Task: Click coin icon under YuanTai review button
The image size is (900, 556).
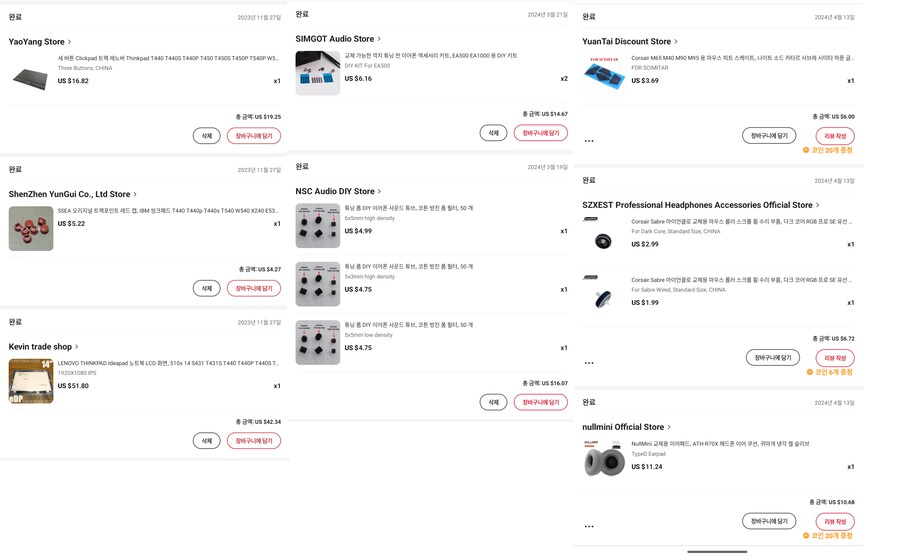Action: point(806,150)
